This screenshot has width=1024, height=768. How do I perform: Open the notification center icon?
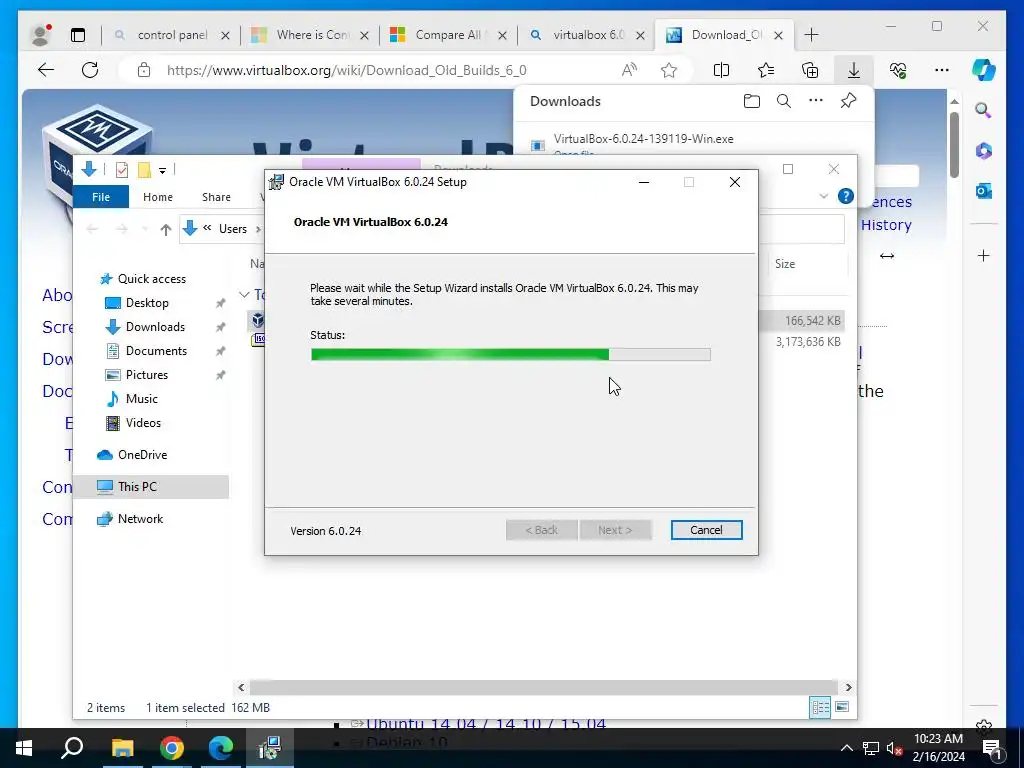coord(991,748)
